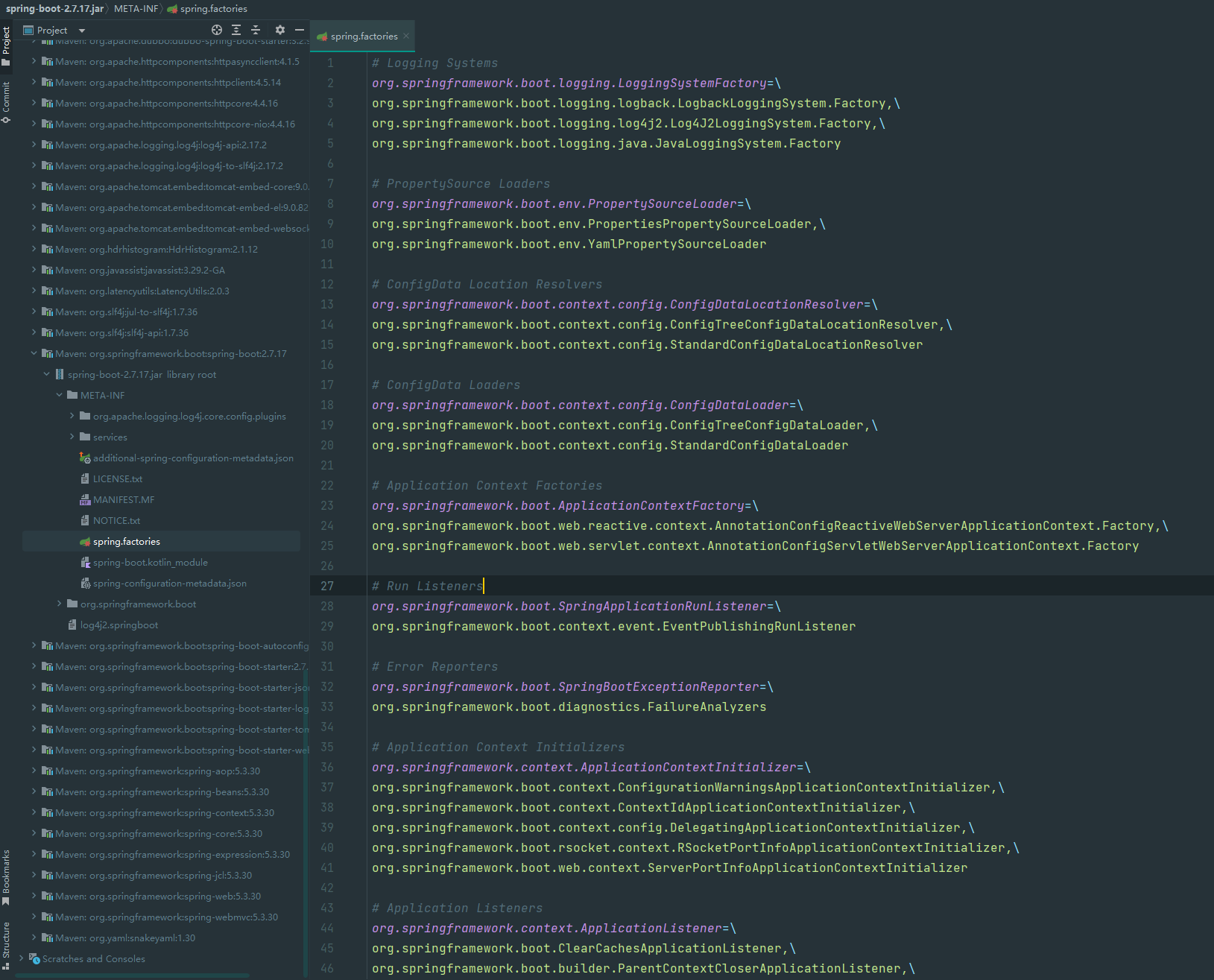Viewport: 1214px width, 980px height.
Task: Open the Structure tool window side tab
Action: (6, 945)
